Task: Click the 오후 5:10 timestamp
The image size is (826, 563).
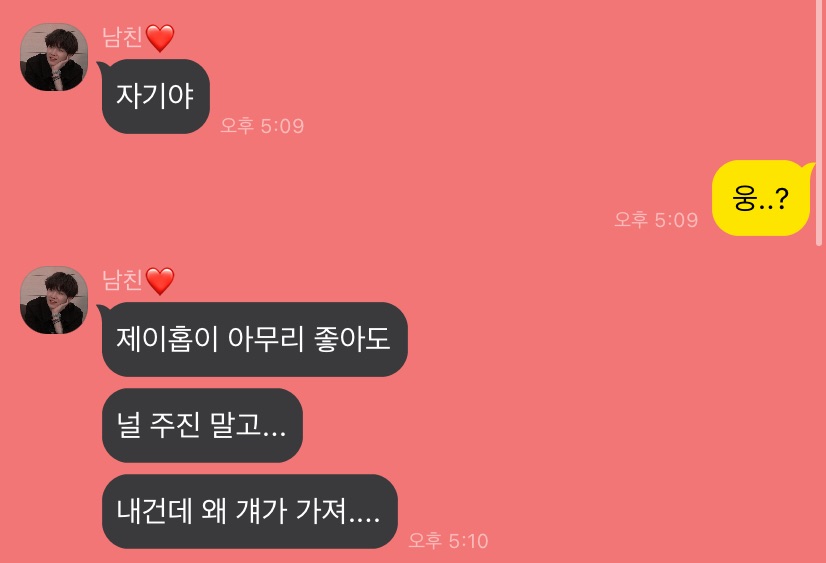Action: click(x=448, y=541)
